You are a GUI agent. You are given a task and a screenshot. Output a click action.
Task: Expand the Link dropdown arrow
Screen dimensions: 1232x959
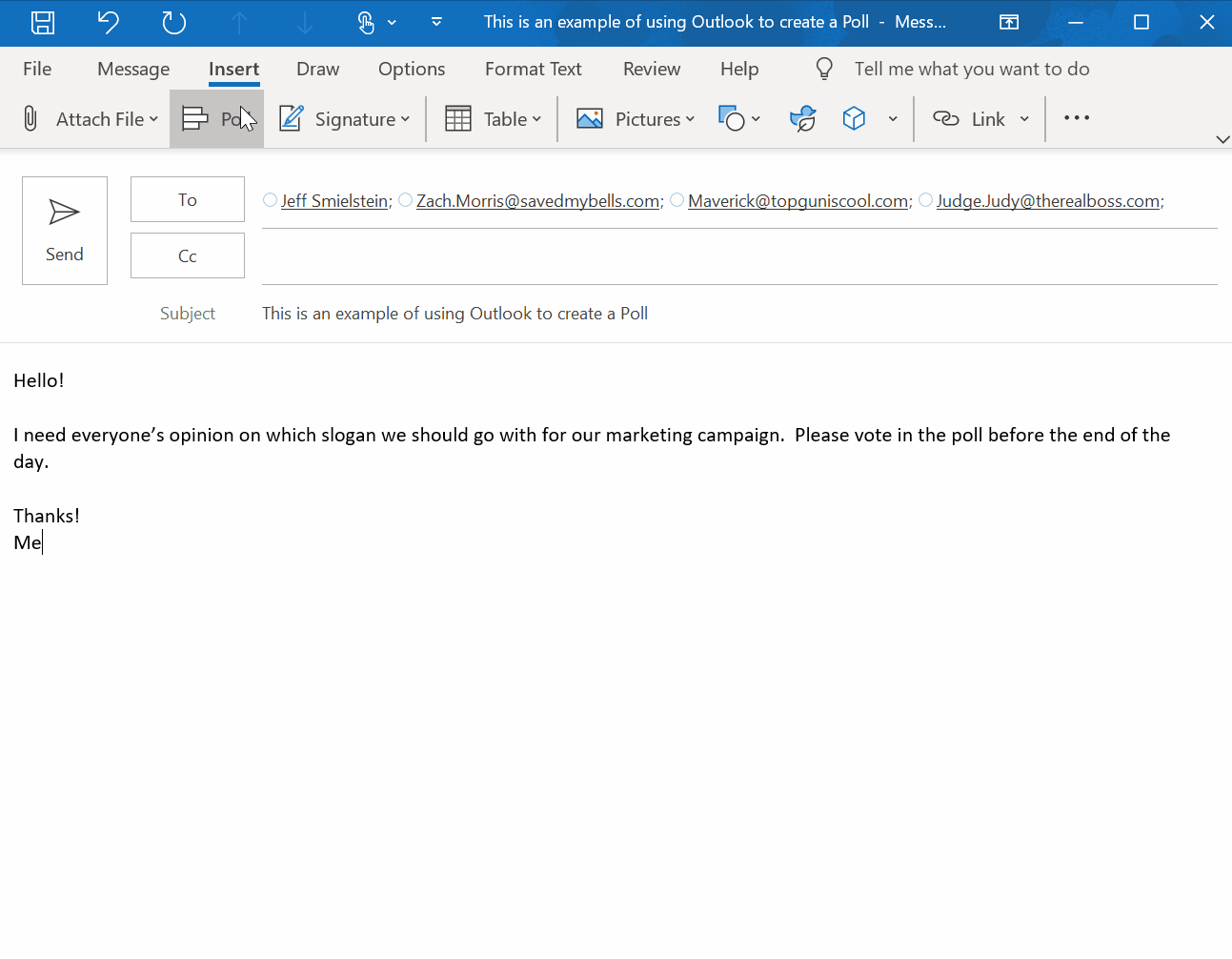pyautogui.click(x=1024, y=118)
